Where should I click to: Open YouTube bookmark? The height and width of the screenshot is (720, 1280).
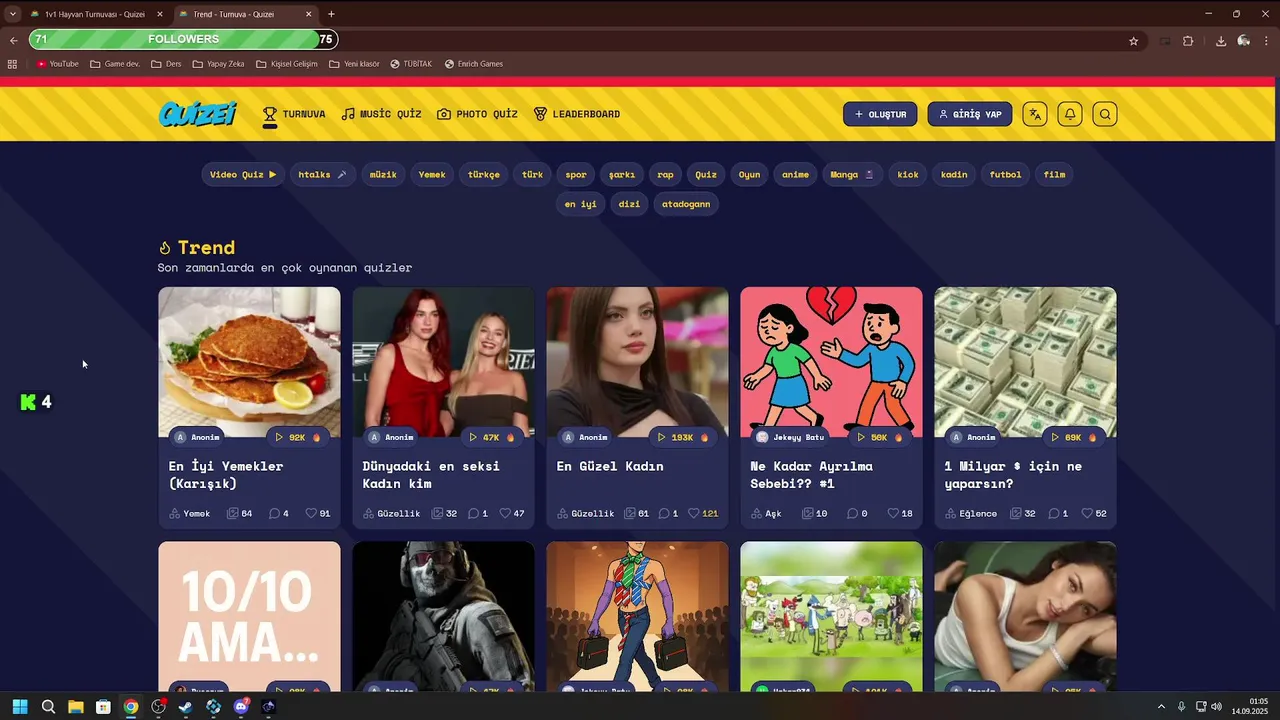coord(57,64)
